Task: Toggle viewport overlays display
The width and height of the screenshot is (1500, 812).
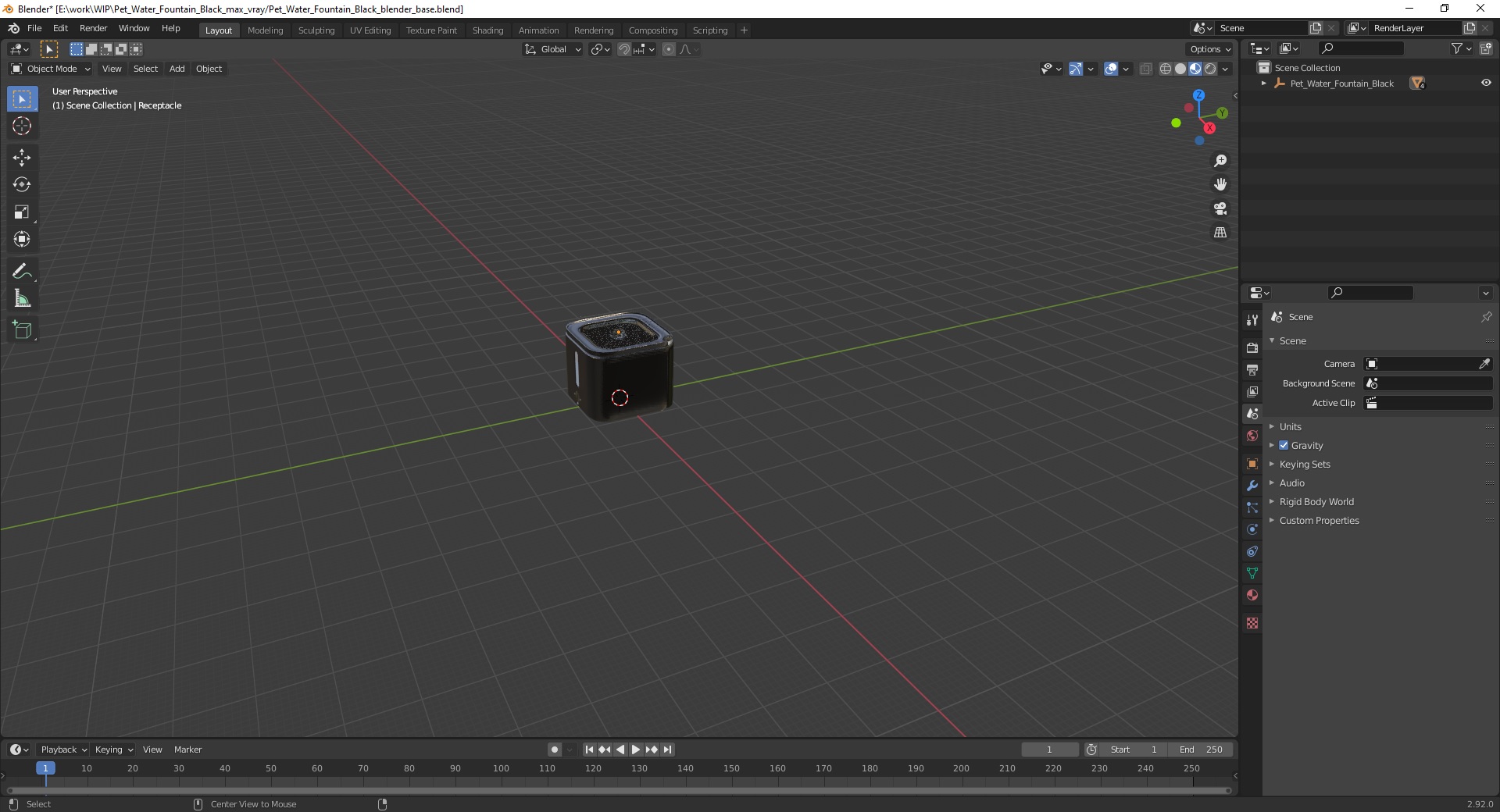Action: 1111,69
